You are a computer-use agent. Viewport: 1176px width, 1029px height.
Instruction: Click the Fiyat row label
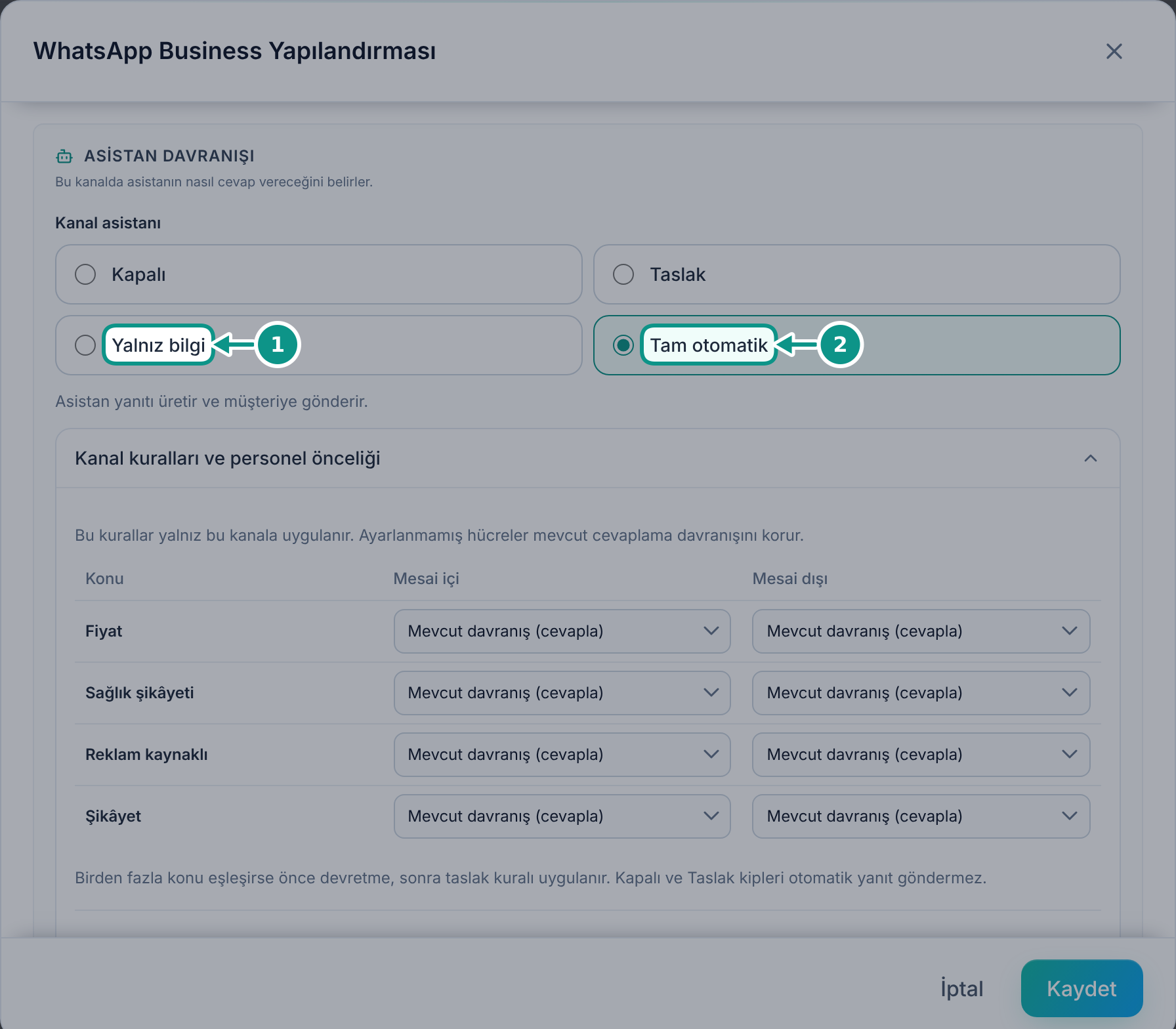[x=104, y=631]
